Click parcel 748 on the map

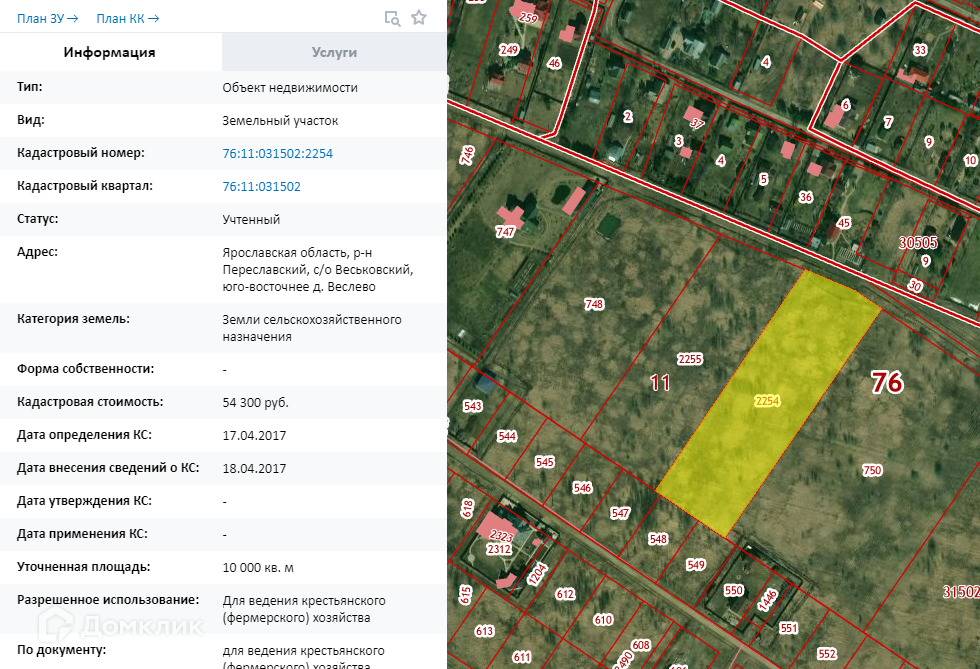click(594, 304)
